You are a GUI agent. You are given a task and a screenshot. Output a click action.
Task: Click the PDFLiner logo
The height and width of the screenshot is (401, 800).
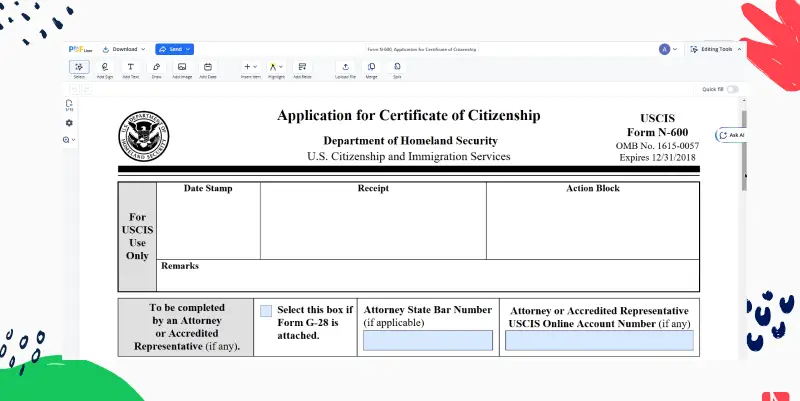pos(80,49)
